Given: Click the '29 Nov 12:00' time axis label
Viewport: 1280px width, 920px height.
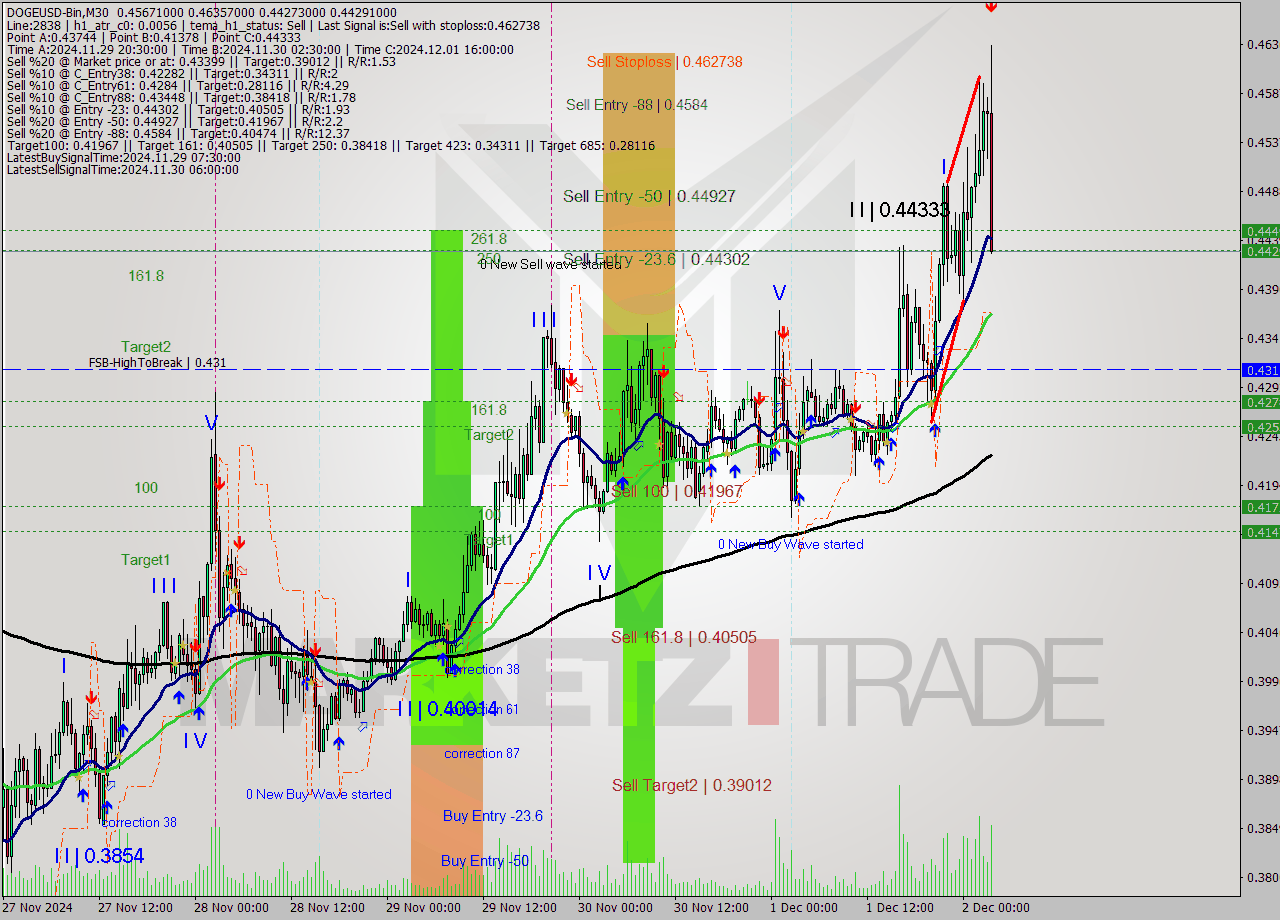Looking at the screenshot, I should click(x=518, y=908).
